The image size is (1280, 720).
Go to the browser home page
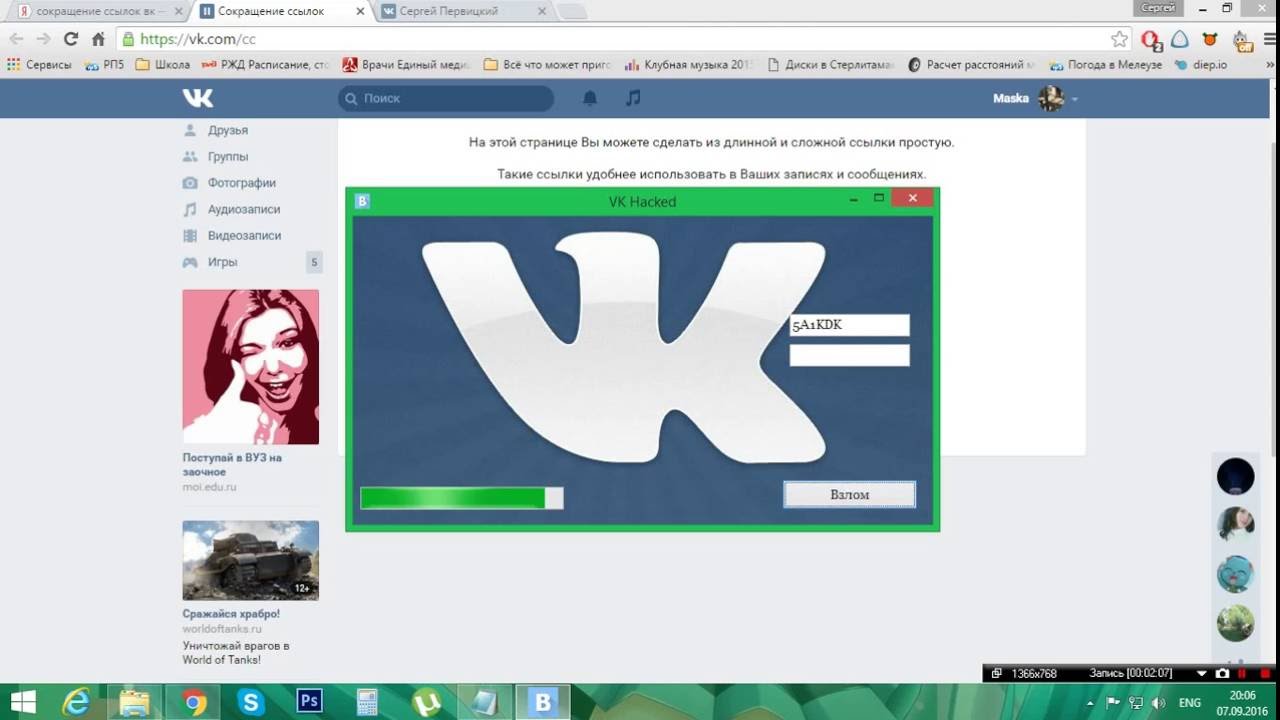pyautogui.click(x=98, y=39)
